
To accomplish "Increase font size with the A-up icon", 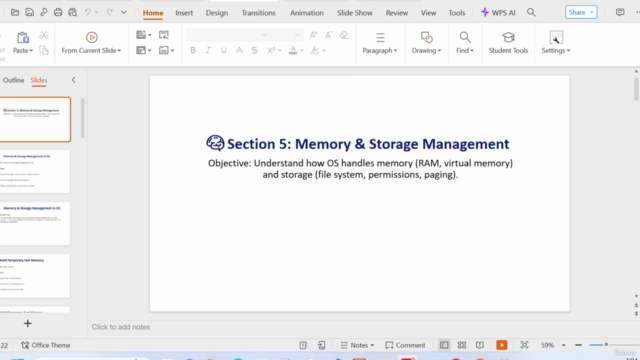I will (313, 35).
